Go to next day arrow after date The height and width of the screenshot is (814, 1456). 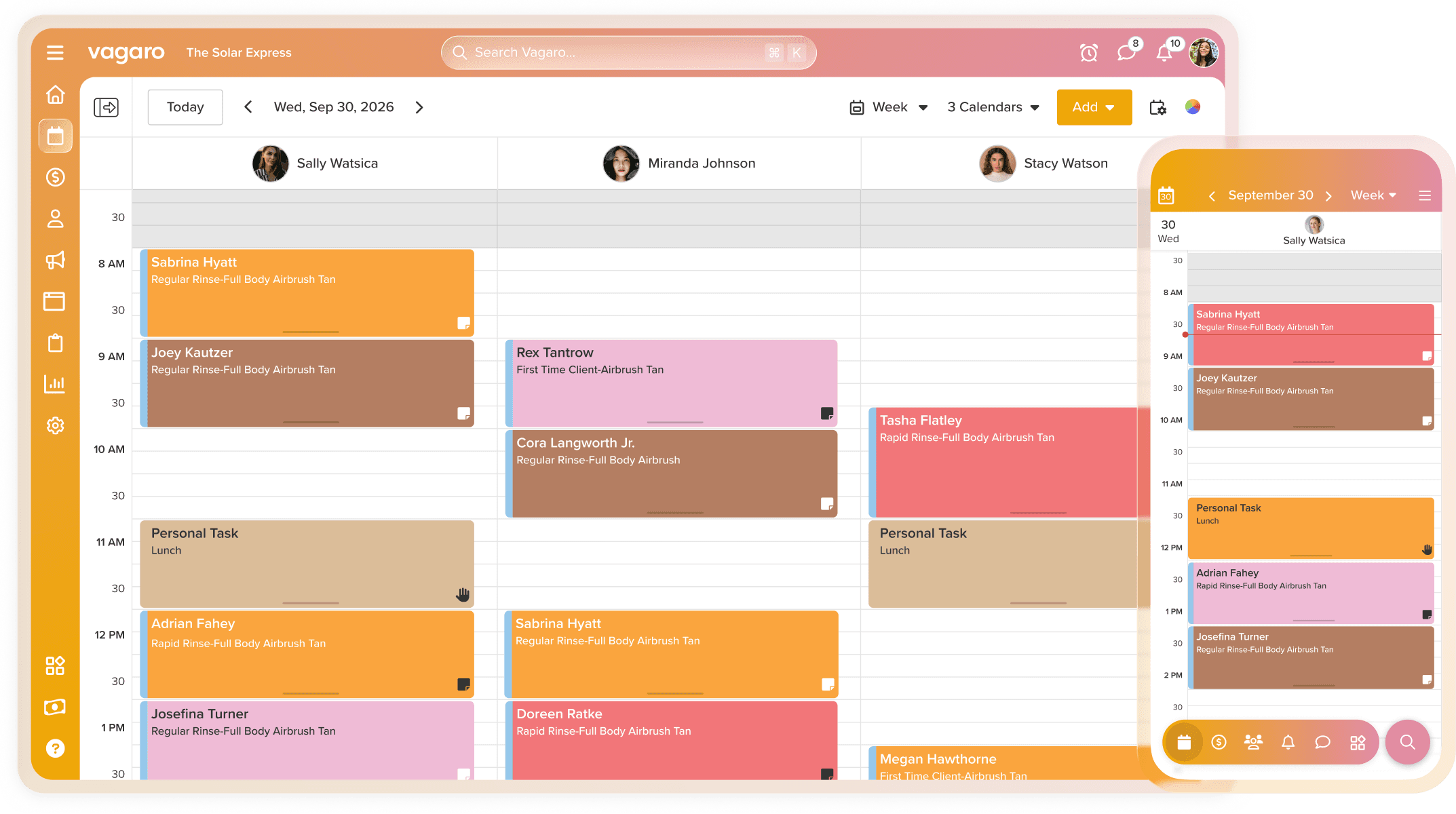tap(419, 107)
